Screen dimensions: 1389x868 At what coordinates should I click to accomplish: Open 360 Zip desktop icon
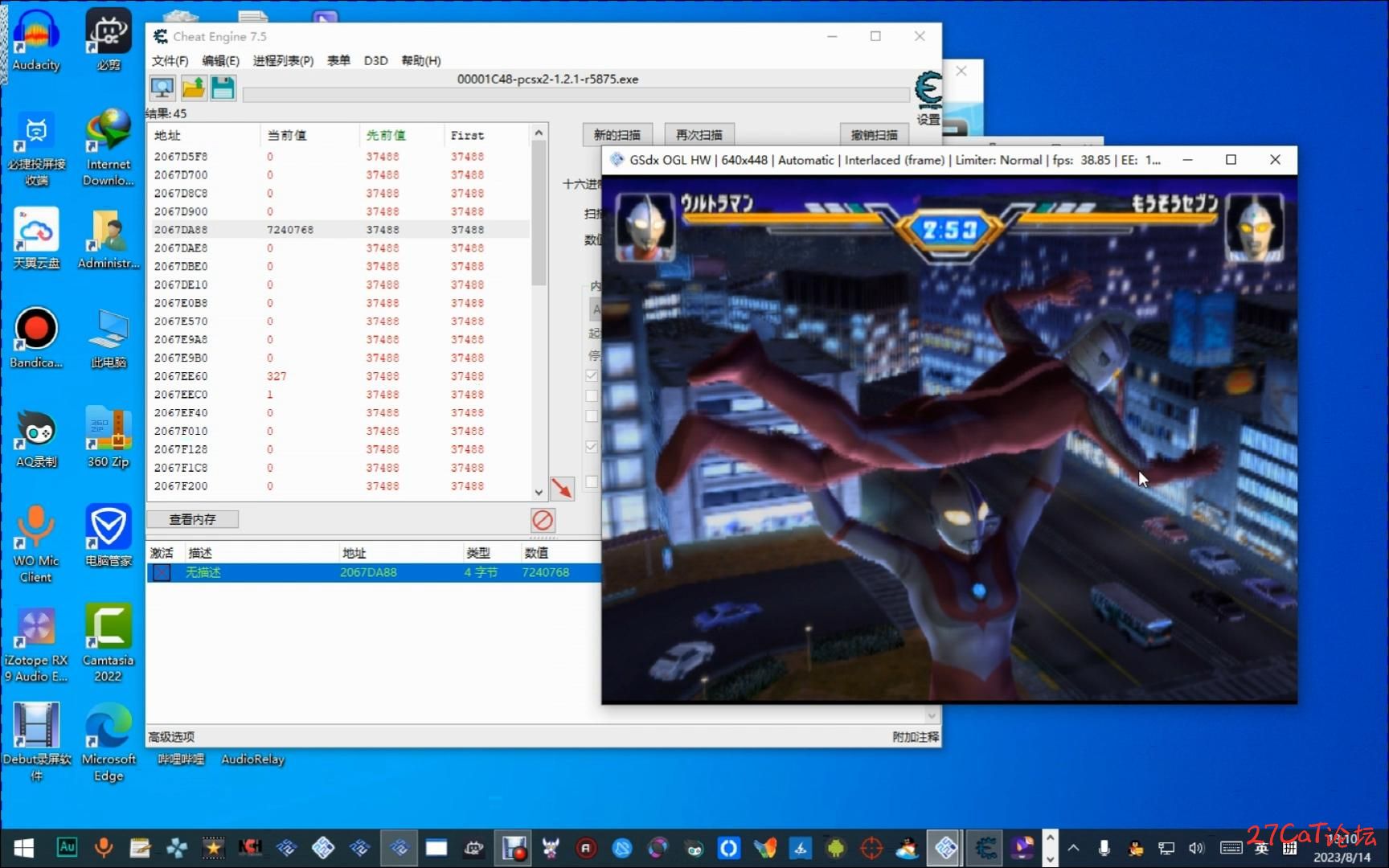(109, 437)
